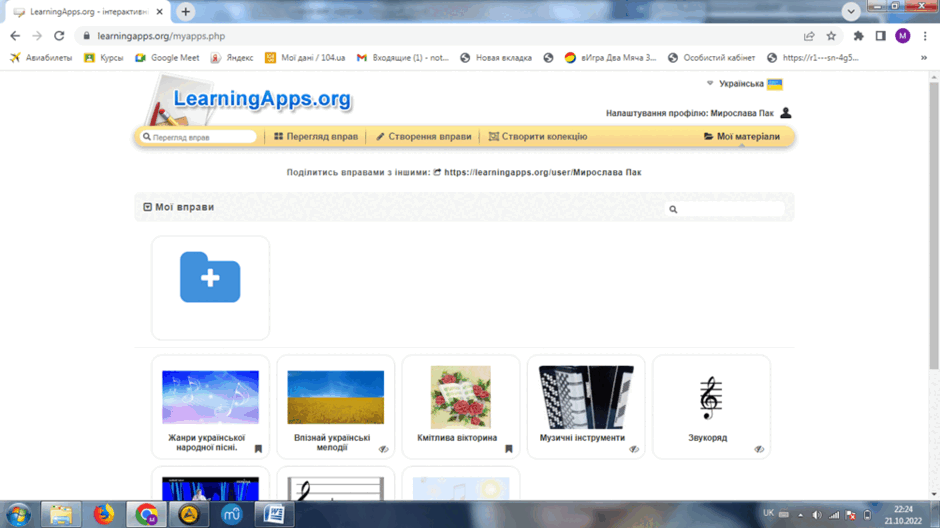Click the Перегляд вправ search field

tap(198, 137)
